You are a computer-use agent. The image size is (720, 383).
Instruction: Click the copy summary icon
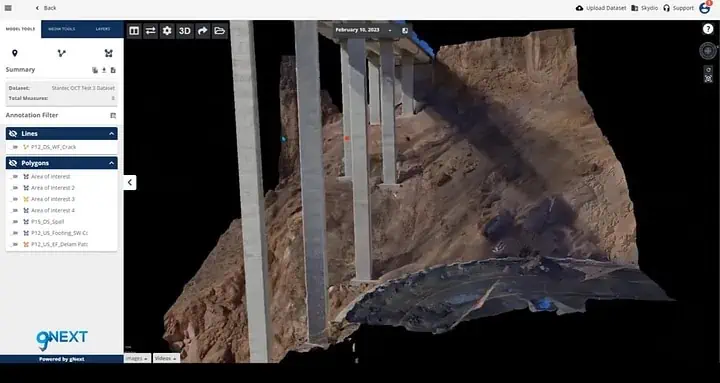(95, 70)
